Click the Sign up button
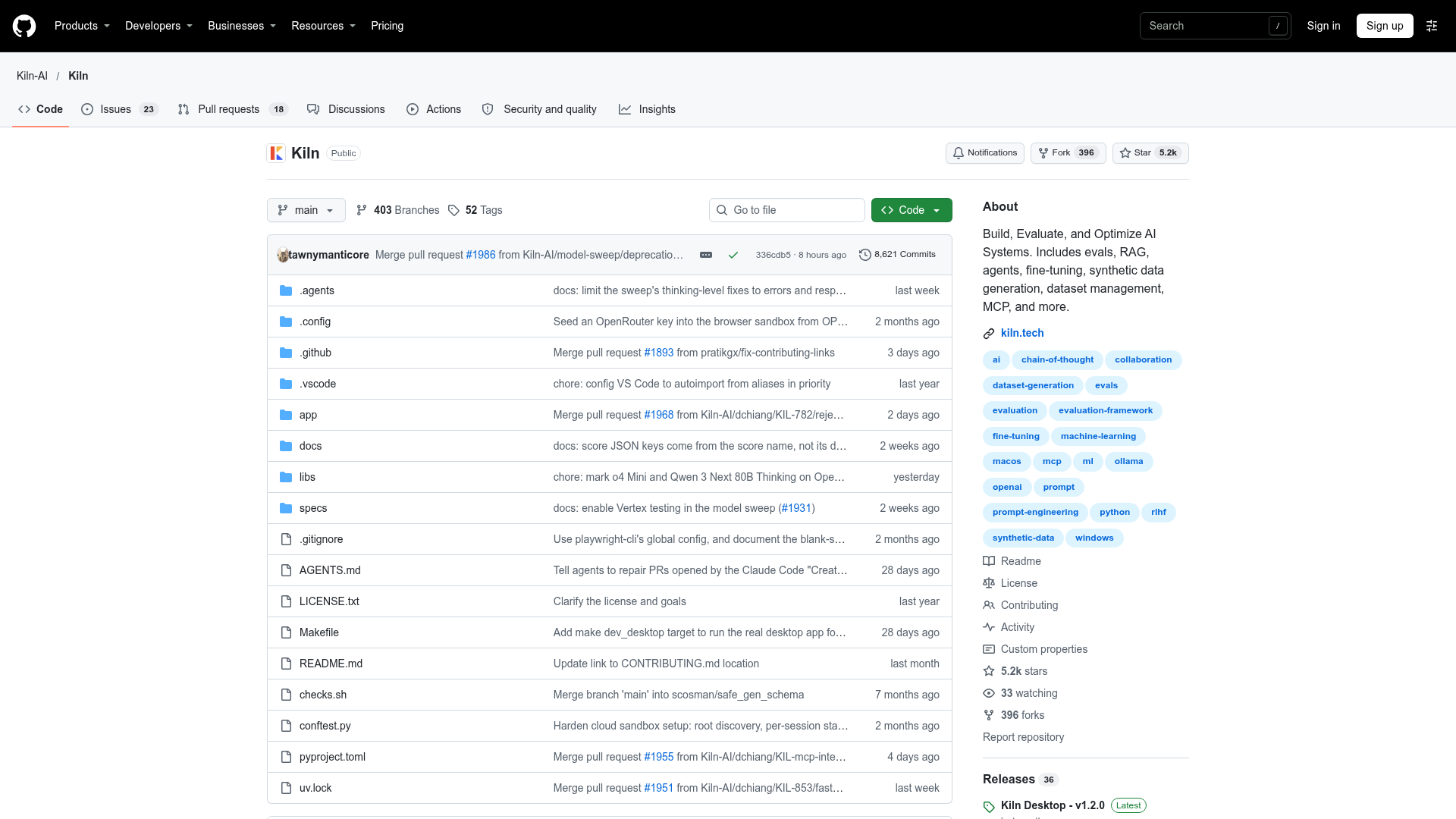The width and height of the screenshot is (1456, 819). point(1385,26)
